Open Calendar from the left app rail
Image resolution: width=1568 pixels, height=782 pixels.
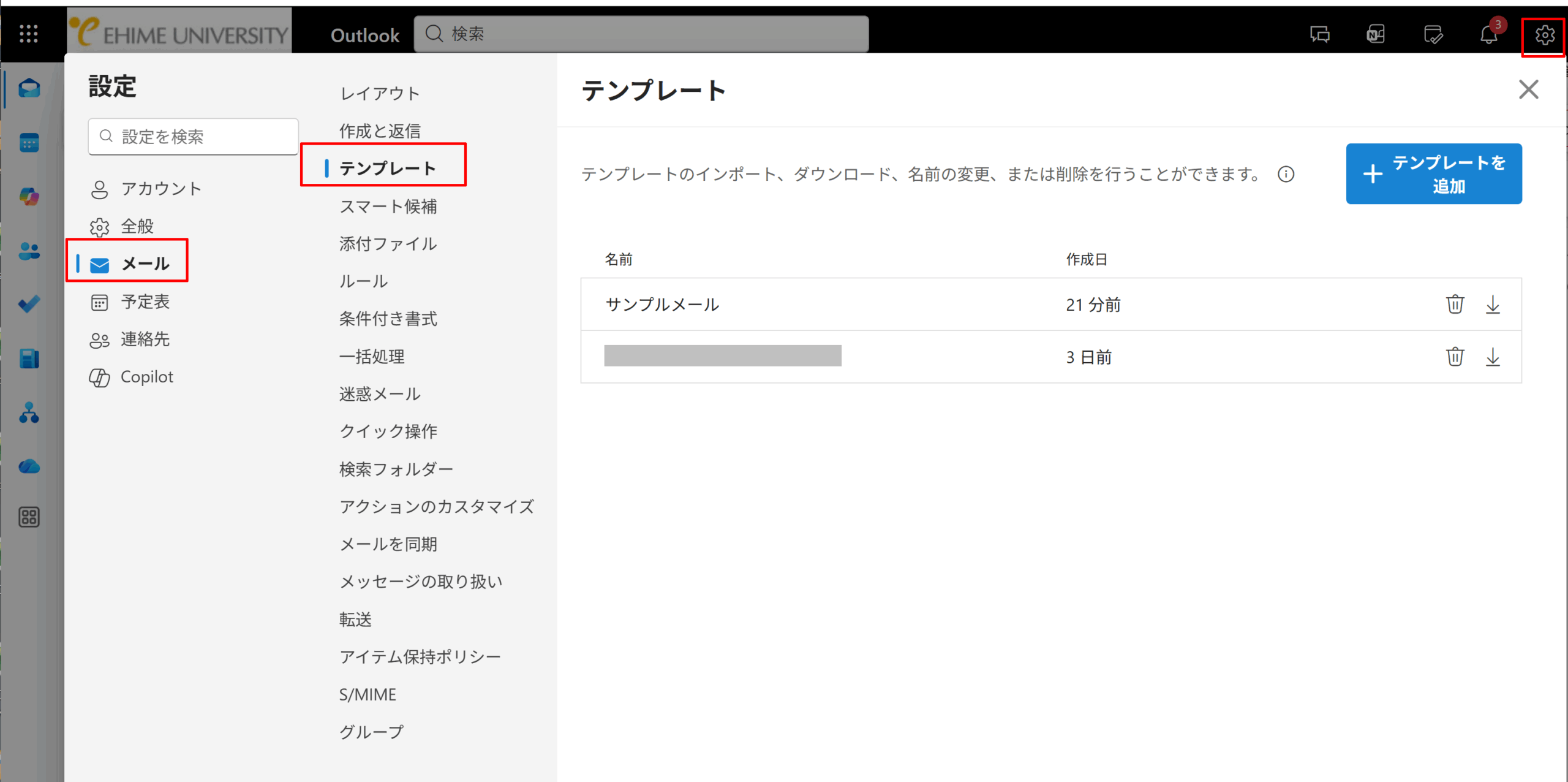tap(29, 143)
